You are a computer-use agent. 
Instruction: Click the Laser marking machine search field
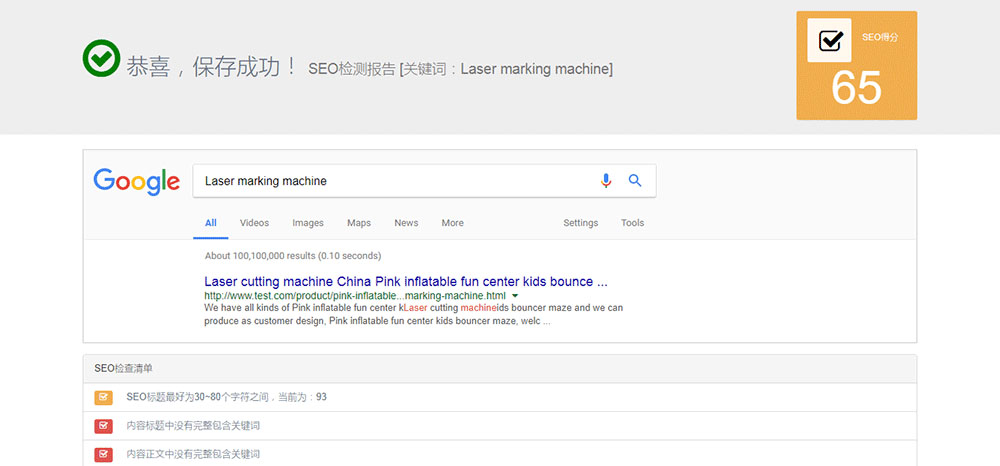(390, 181)
